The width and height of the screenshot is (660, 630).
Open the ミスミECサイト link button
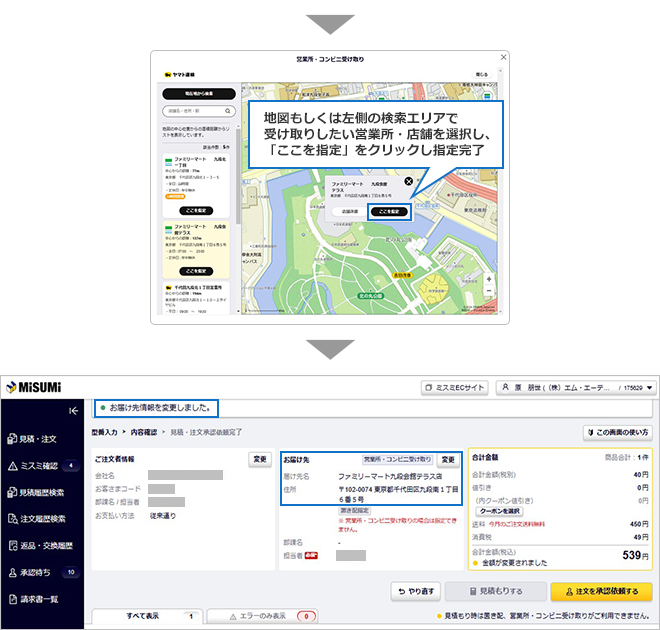(x=455, y=388)
